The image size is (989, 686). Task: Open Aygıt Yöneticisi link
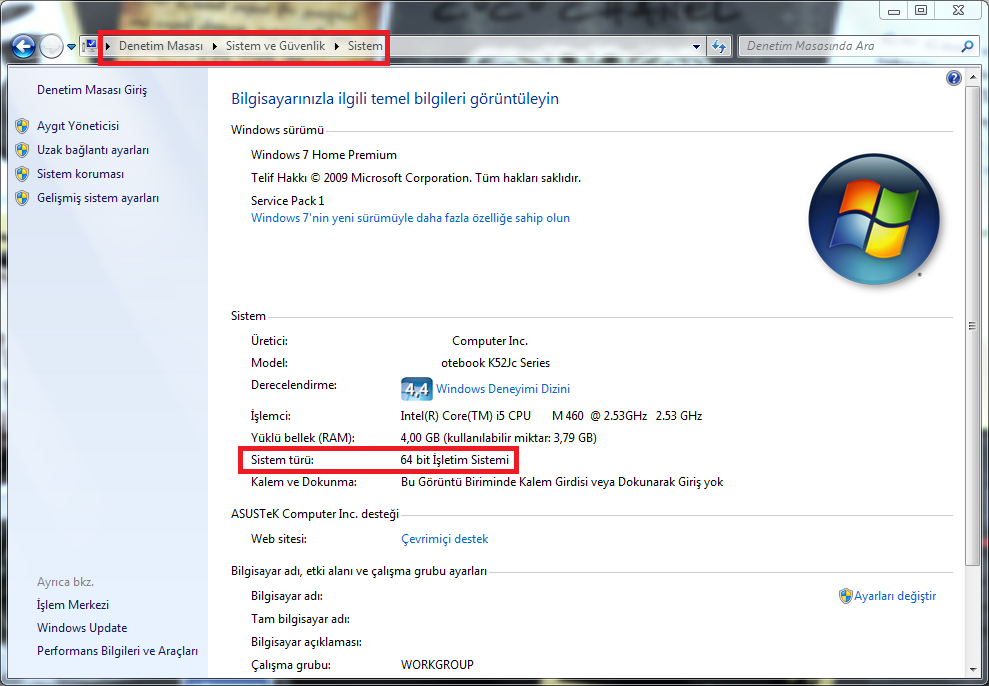coord(78,126)
